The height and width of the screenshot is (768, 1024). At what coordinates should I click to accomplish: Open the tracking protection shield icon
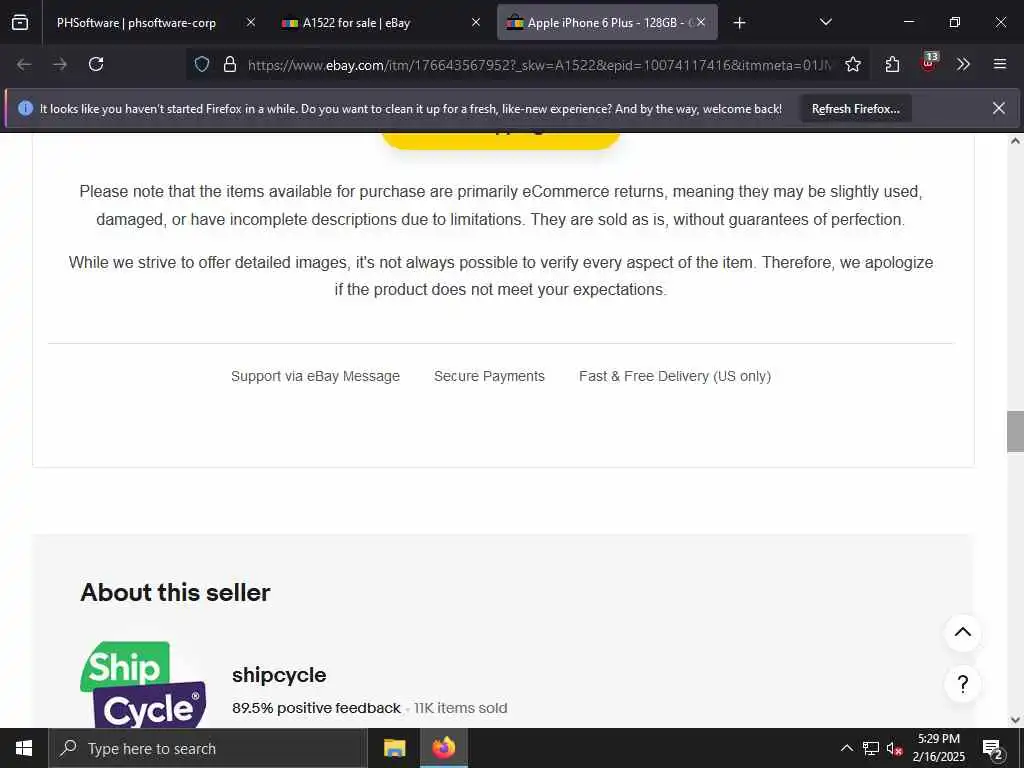(x=202, y=64)
